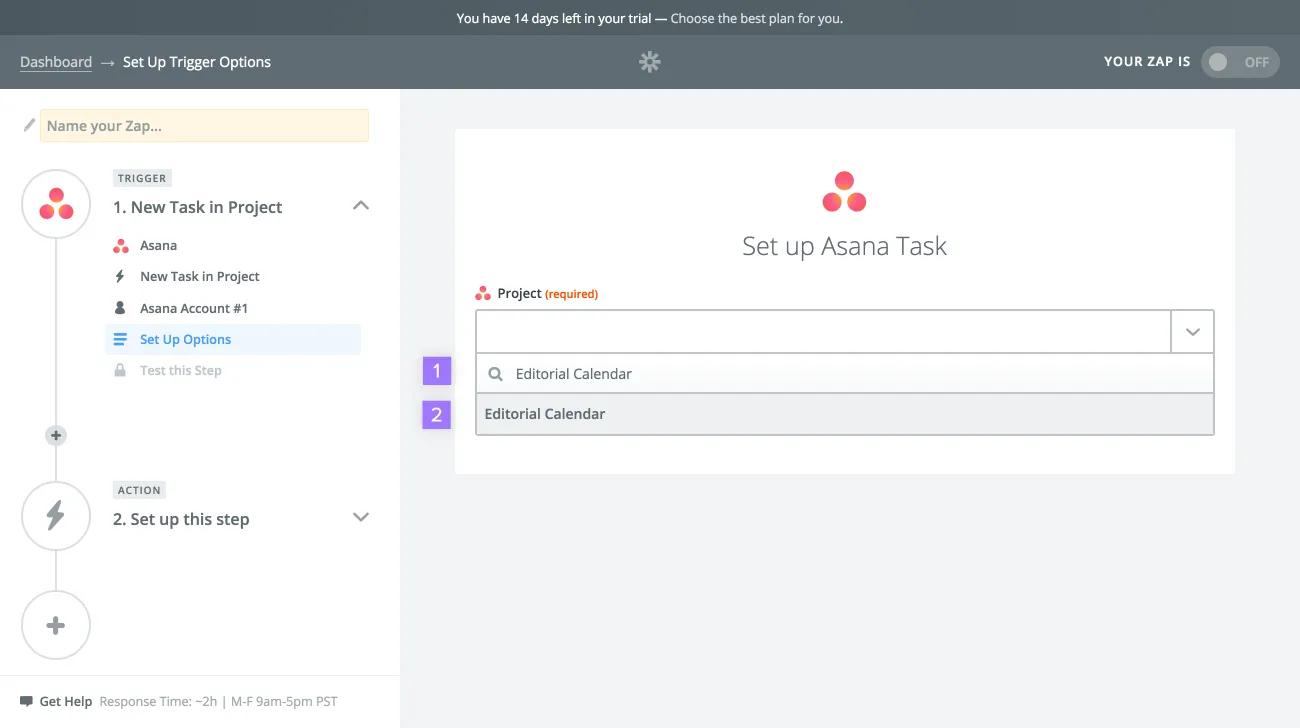
Task: Click the person icon next to Asana Account #1
Action: click(x=121, y=307)
